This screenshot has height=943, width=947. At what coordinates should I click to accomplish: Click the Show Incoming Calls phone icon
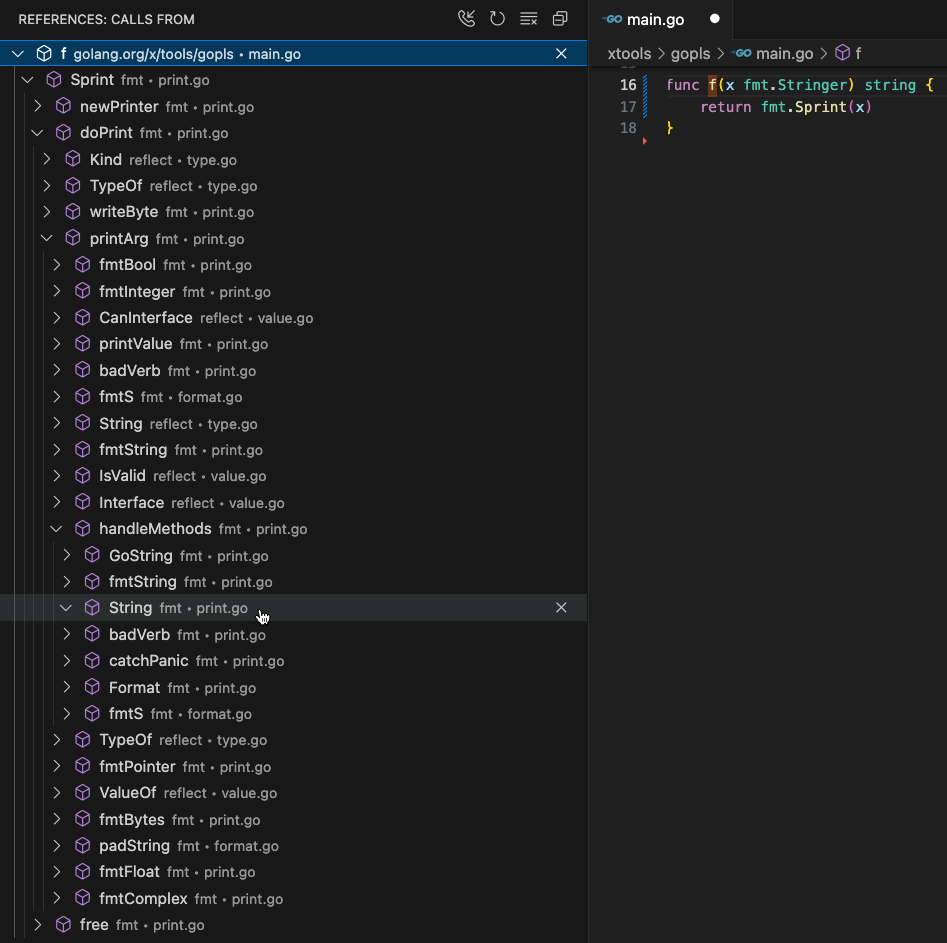466,19
